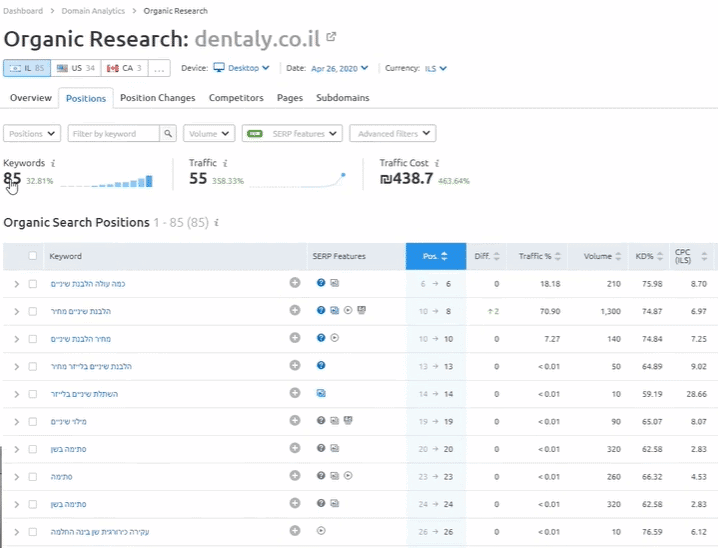
Task: Show Traffic Cost info tooltip icon
Action: 437,163
